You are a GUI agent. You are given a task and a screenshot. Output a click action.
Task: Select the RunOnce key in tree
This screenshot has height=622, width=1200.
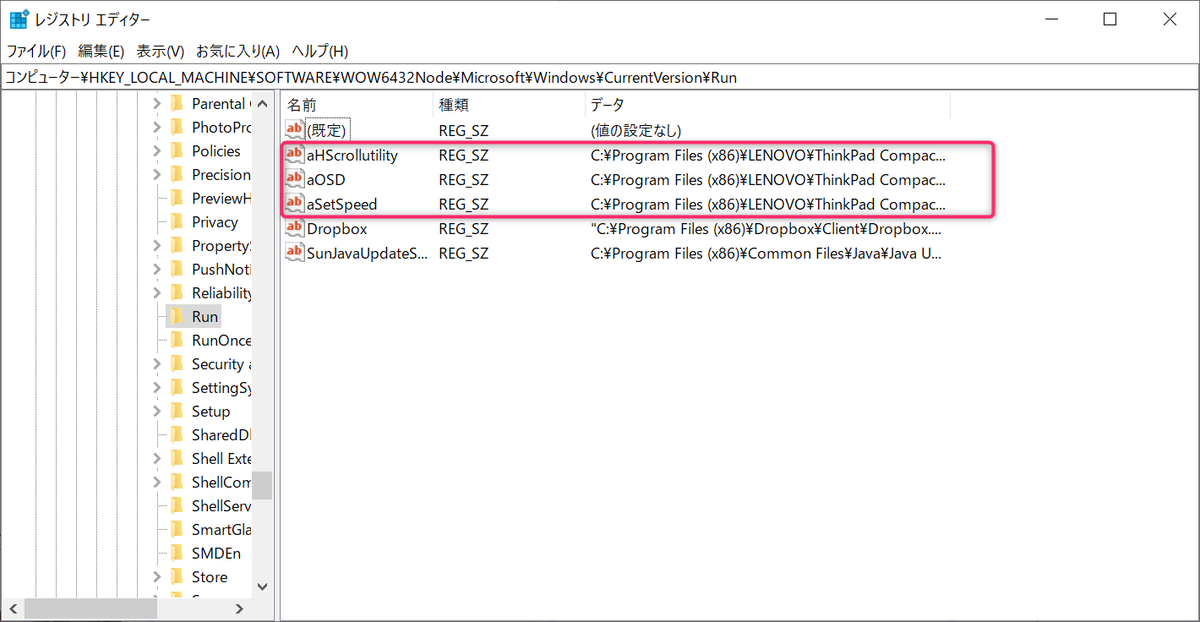click(x=221, y=340)
